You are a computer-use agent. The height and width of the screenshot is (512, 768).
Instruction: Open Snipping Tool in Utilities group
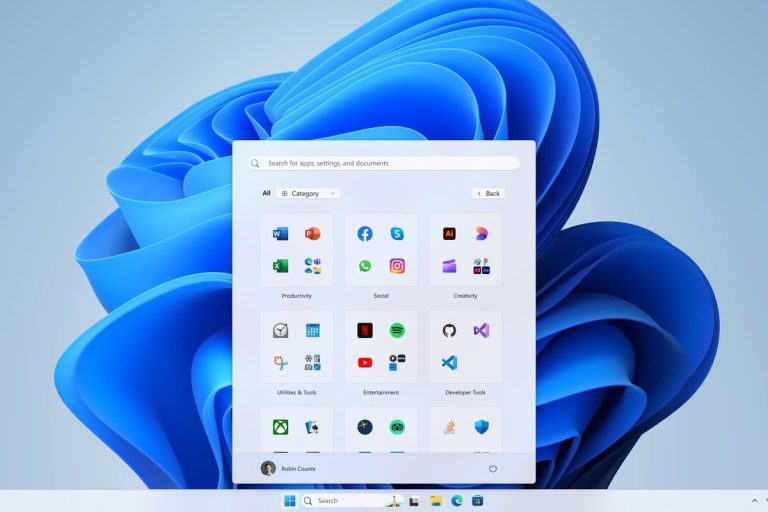280,363
